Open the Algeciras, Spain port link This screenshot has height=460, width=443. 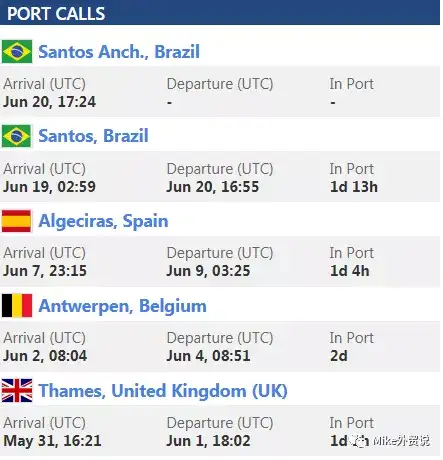tap(103, 221)
